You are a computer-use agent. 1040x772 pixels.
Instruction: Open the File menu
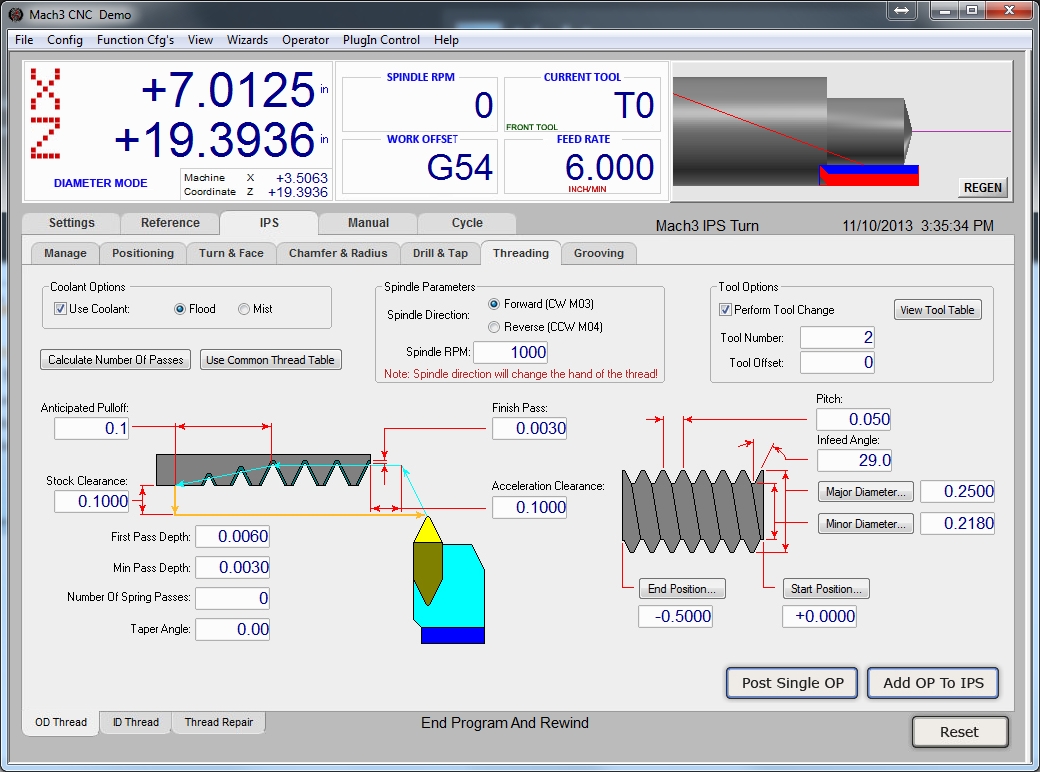tap(24, 40)
